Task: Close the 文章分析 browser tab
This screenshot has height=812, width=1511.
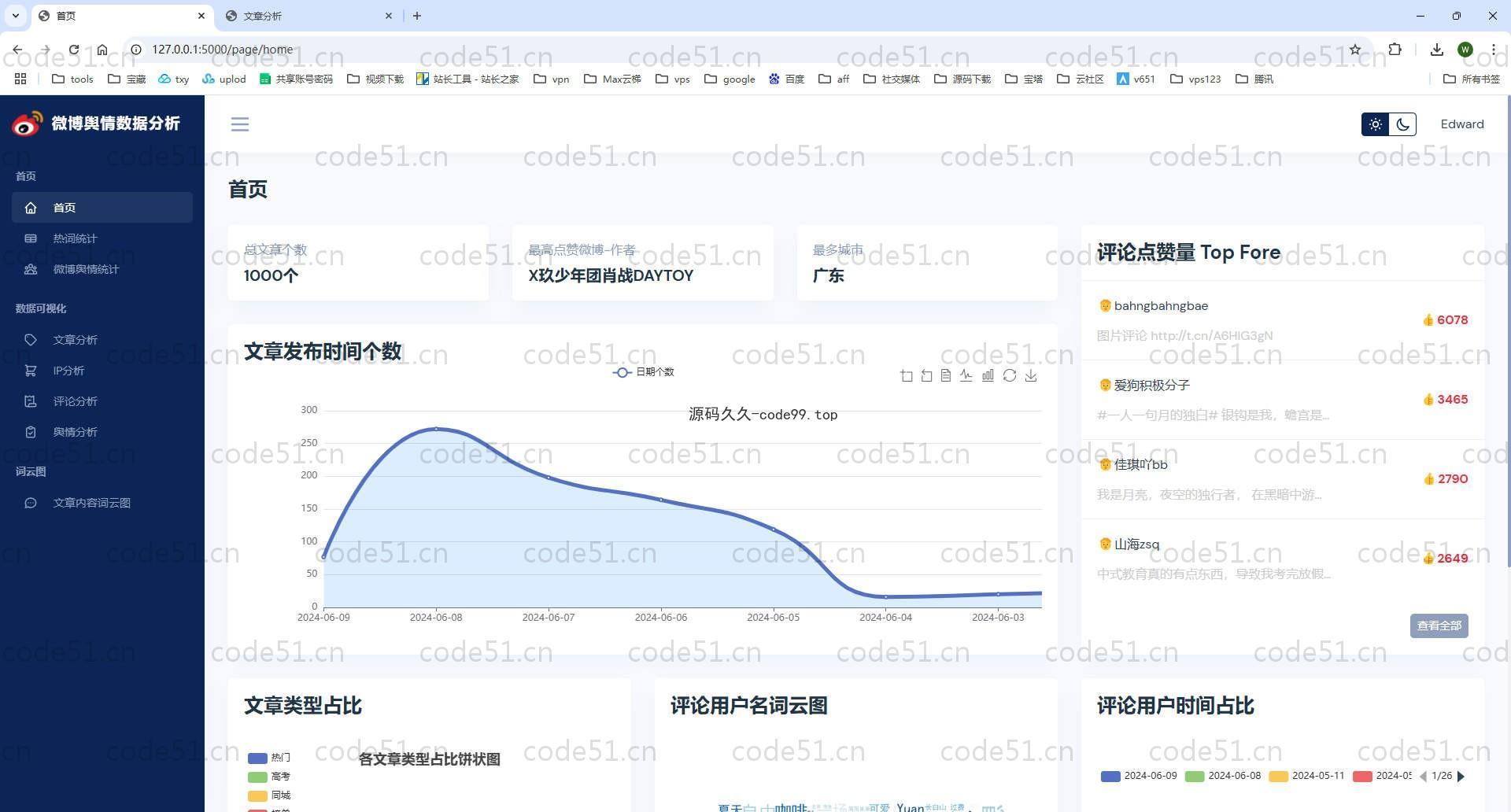Action: pyautogui.click(x=388, y=16)
